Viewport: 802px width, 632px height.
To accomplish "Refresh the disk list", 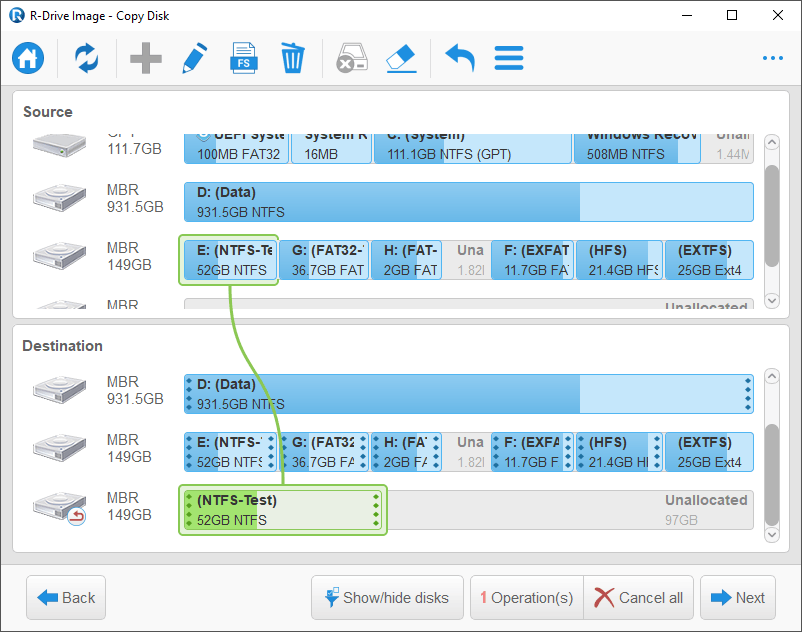I will click(x=87, y=58).
